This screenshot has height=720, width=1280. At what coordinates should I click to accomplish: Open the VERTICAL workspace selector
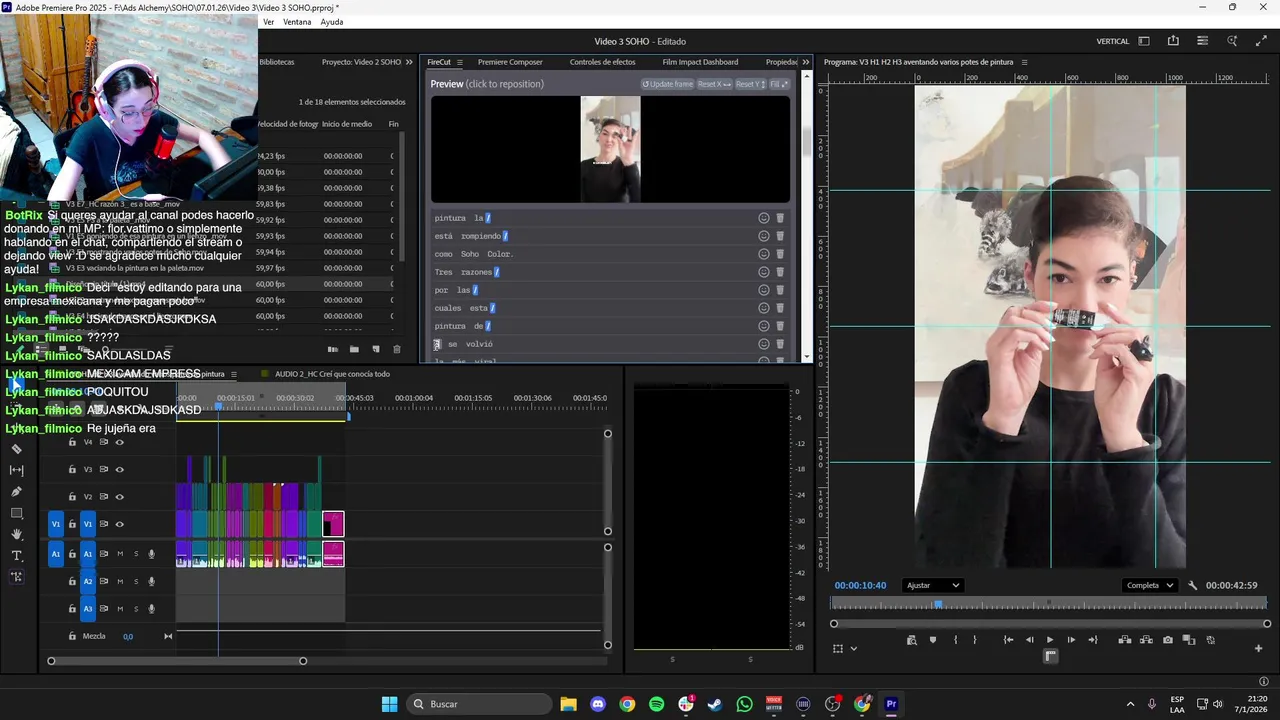coord(1113,41)
